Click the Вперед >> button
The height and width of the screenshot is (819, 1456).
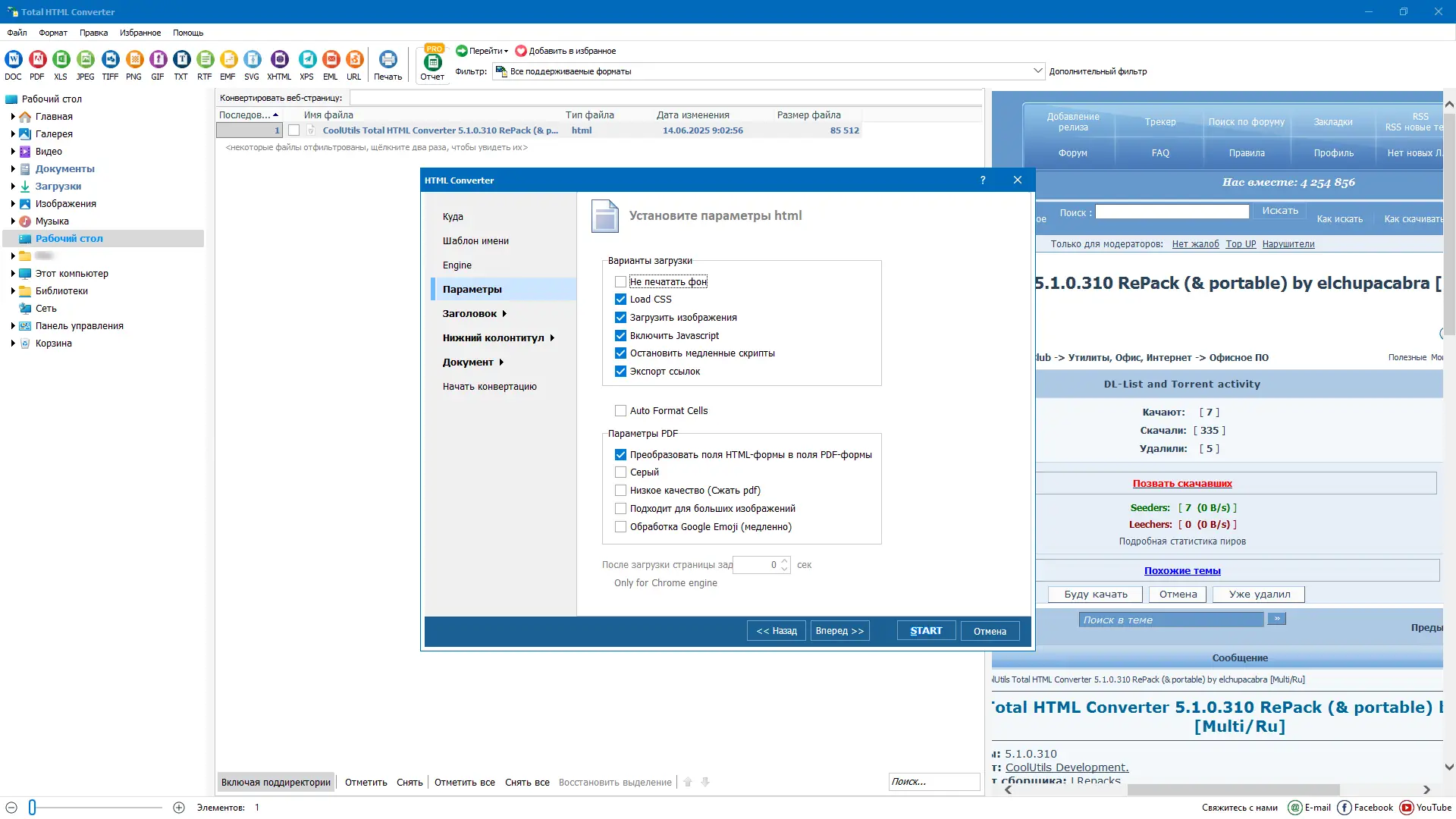click(839, 631)
